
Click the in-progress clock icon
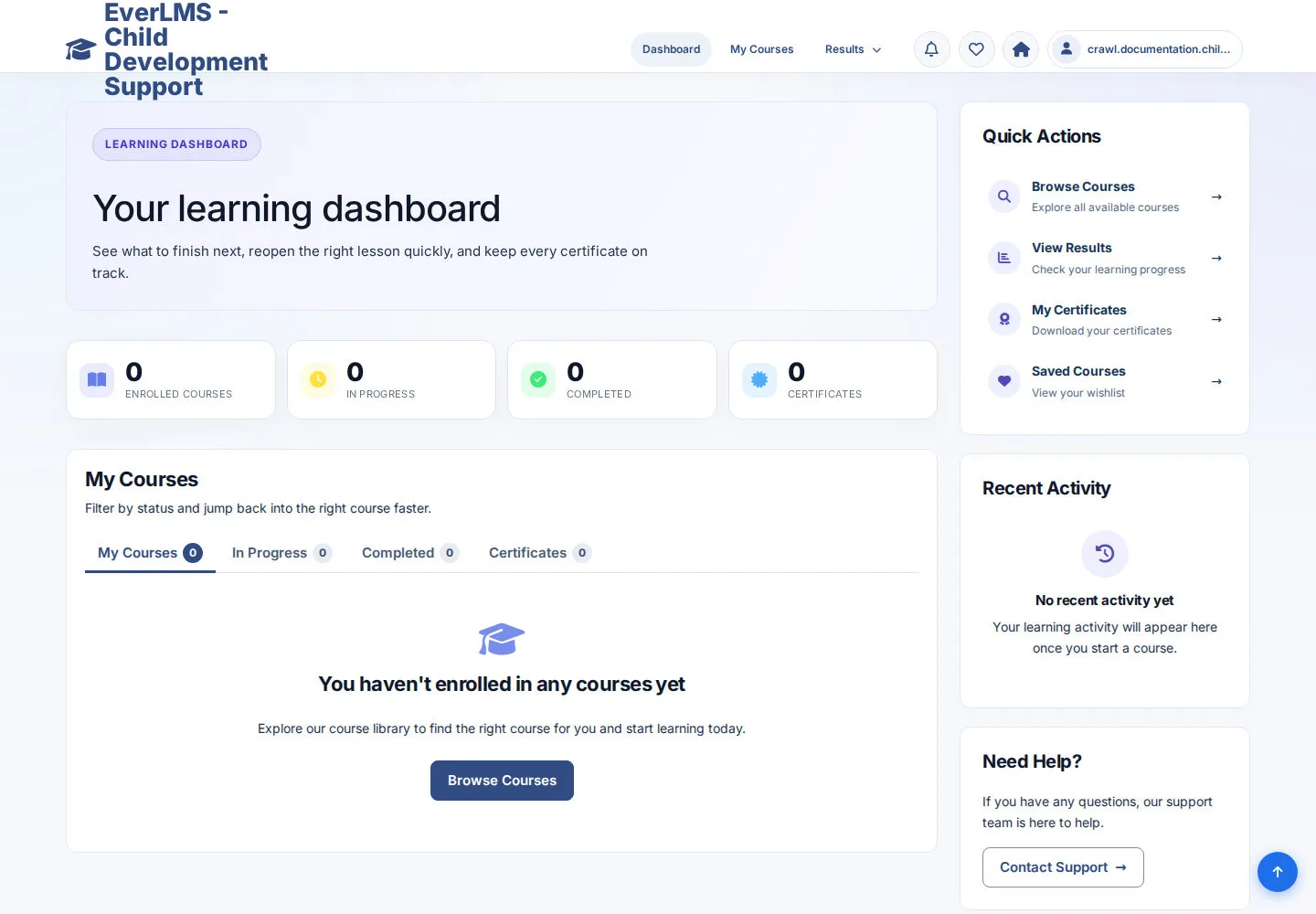click(x=318, y=379)
